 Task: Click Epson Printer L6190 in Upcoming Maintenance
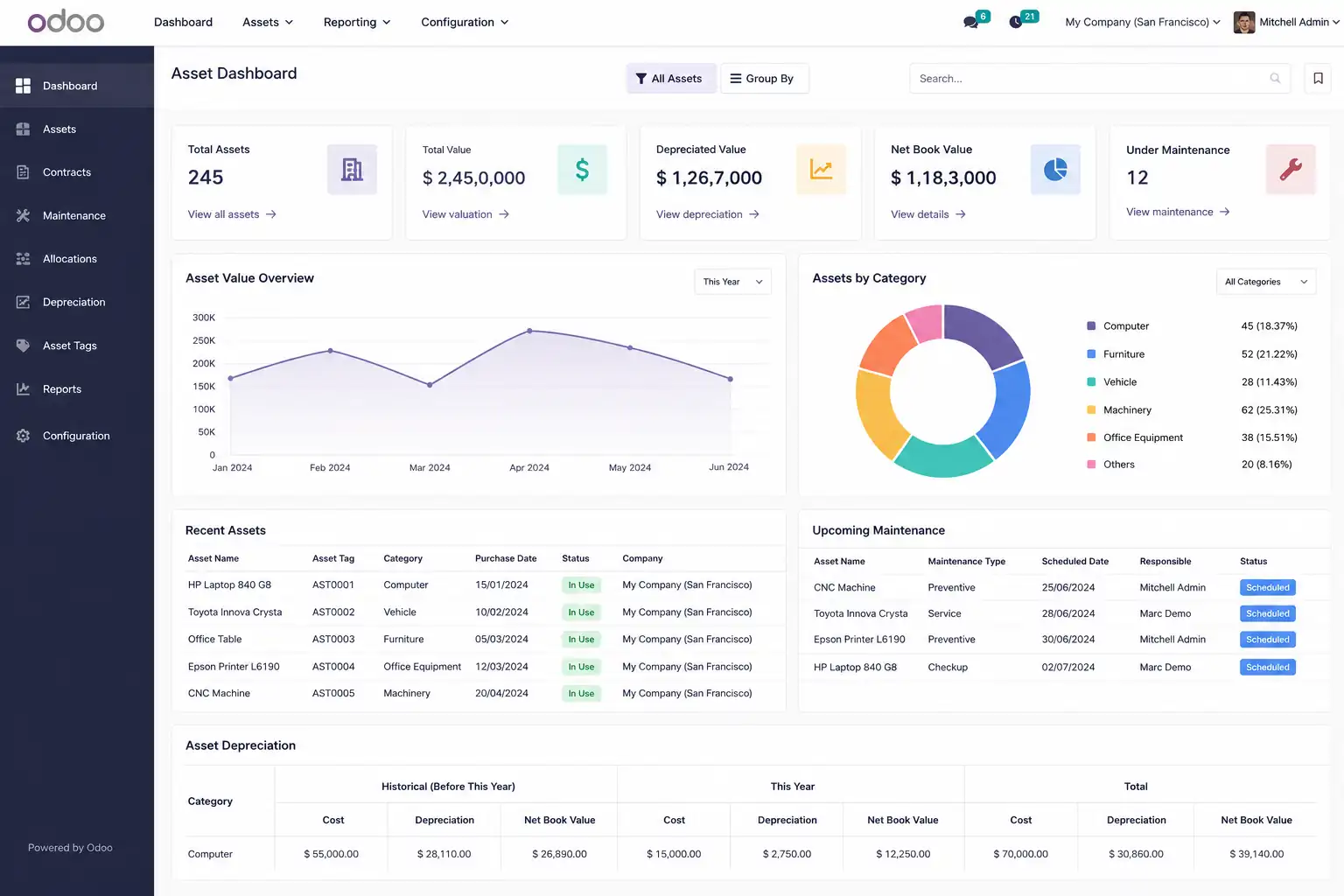click(x=859, y=640)
